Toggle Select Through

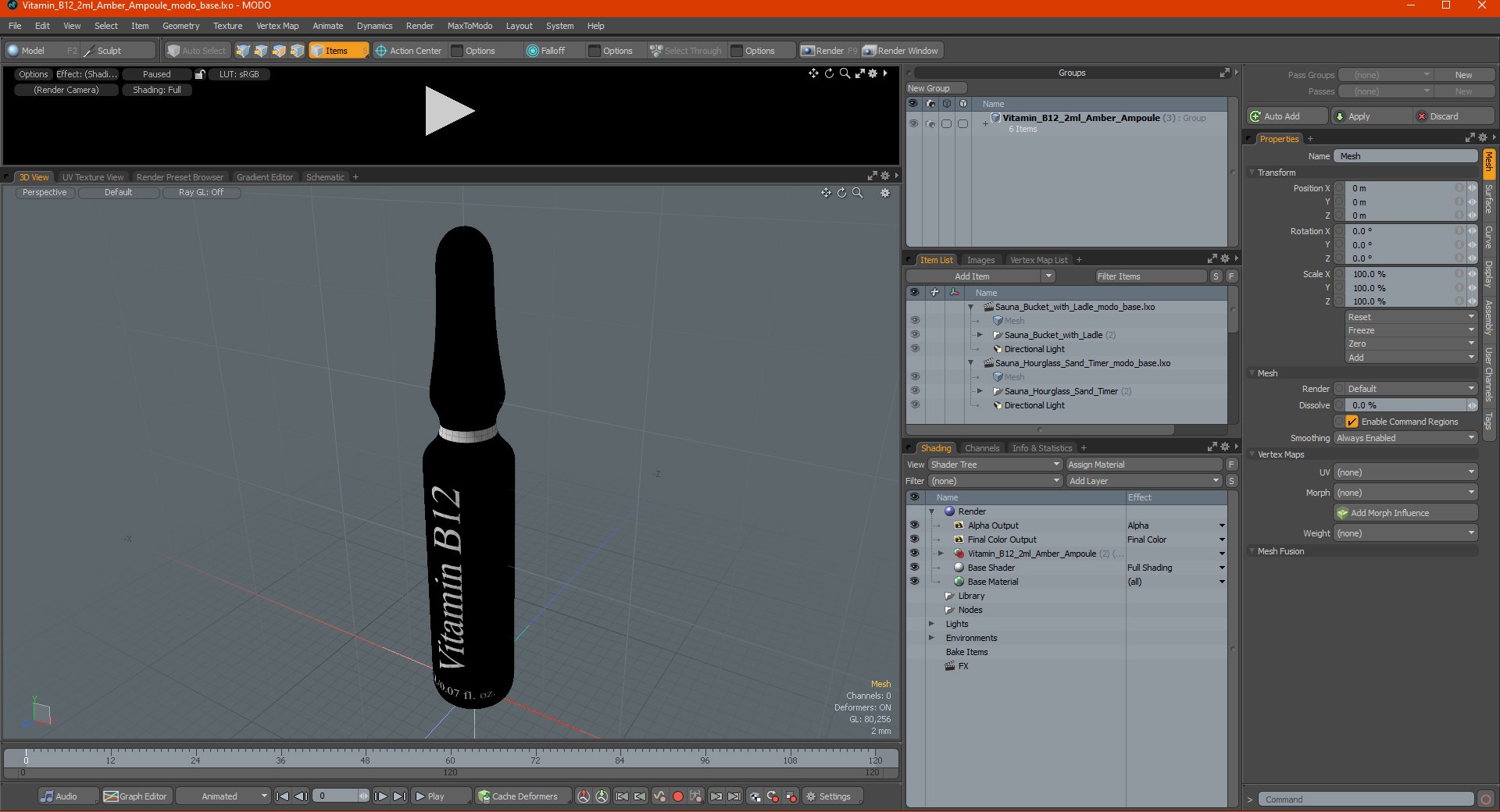(x=686, y=51)
